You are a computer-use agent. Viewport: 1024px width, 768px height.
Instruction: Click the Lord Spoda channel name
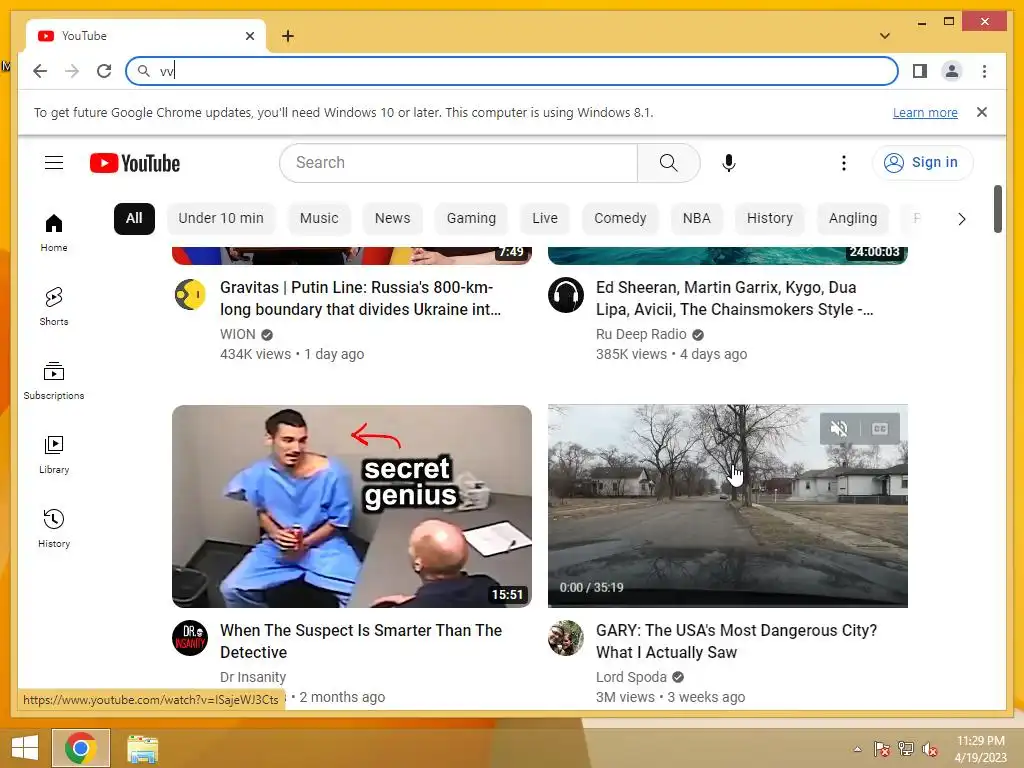pos(631,677)
